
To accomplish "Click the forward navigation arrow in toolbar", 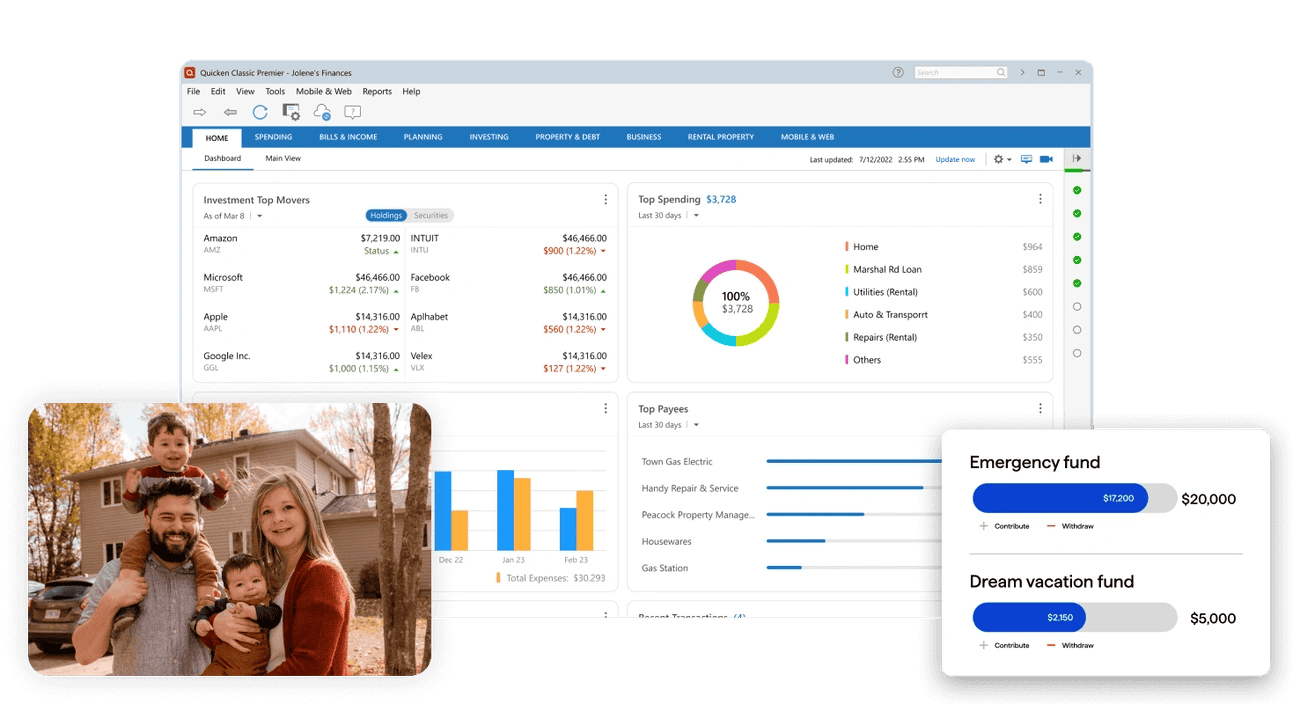I will (200, 113).
